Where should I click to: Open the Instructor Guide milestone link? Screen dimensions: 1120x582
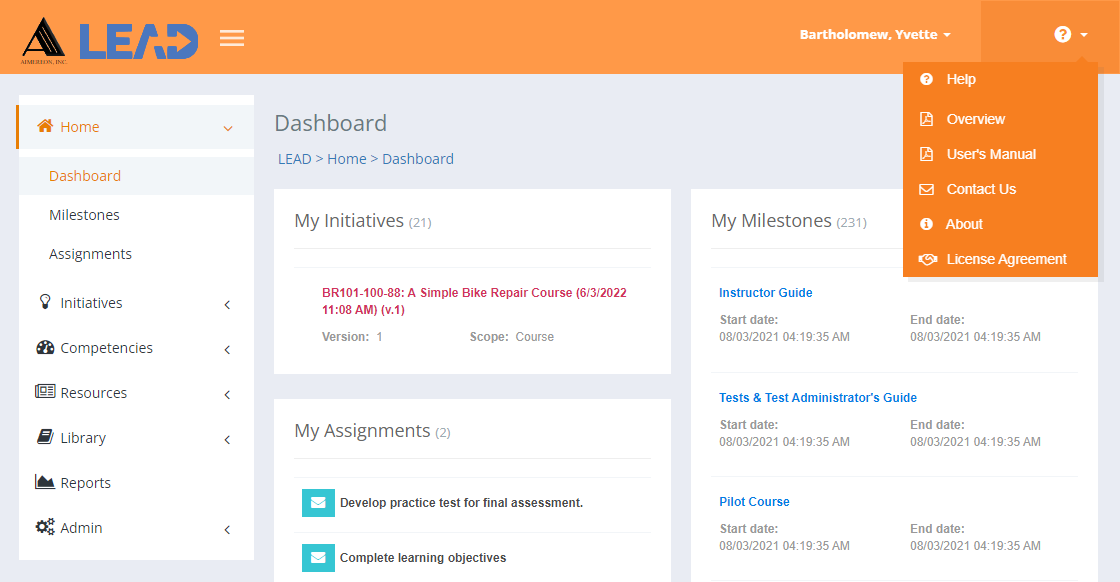(766, 293)
